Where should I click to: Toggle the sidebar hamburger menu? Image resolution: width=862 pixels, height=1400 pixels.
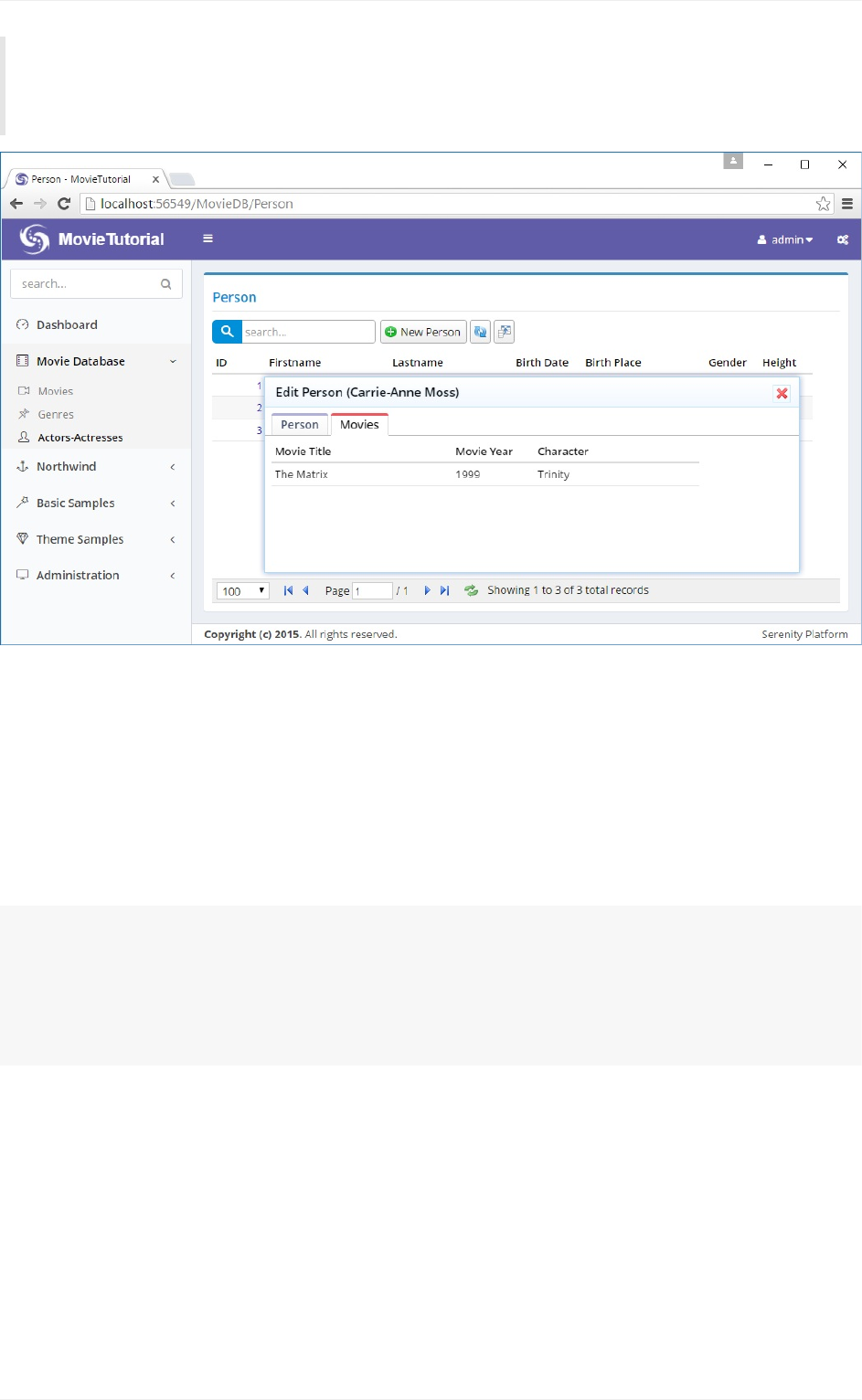(208, 239)
